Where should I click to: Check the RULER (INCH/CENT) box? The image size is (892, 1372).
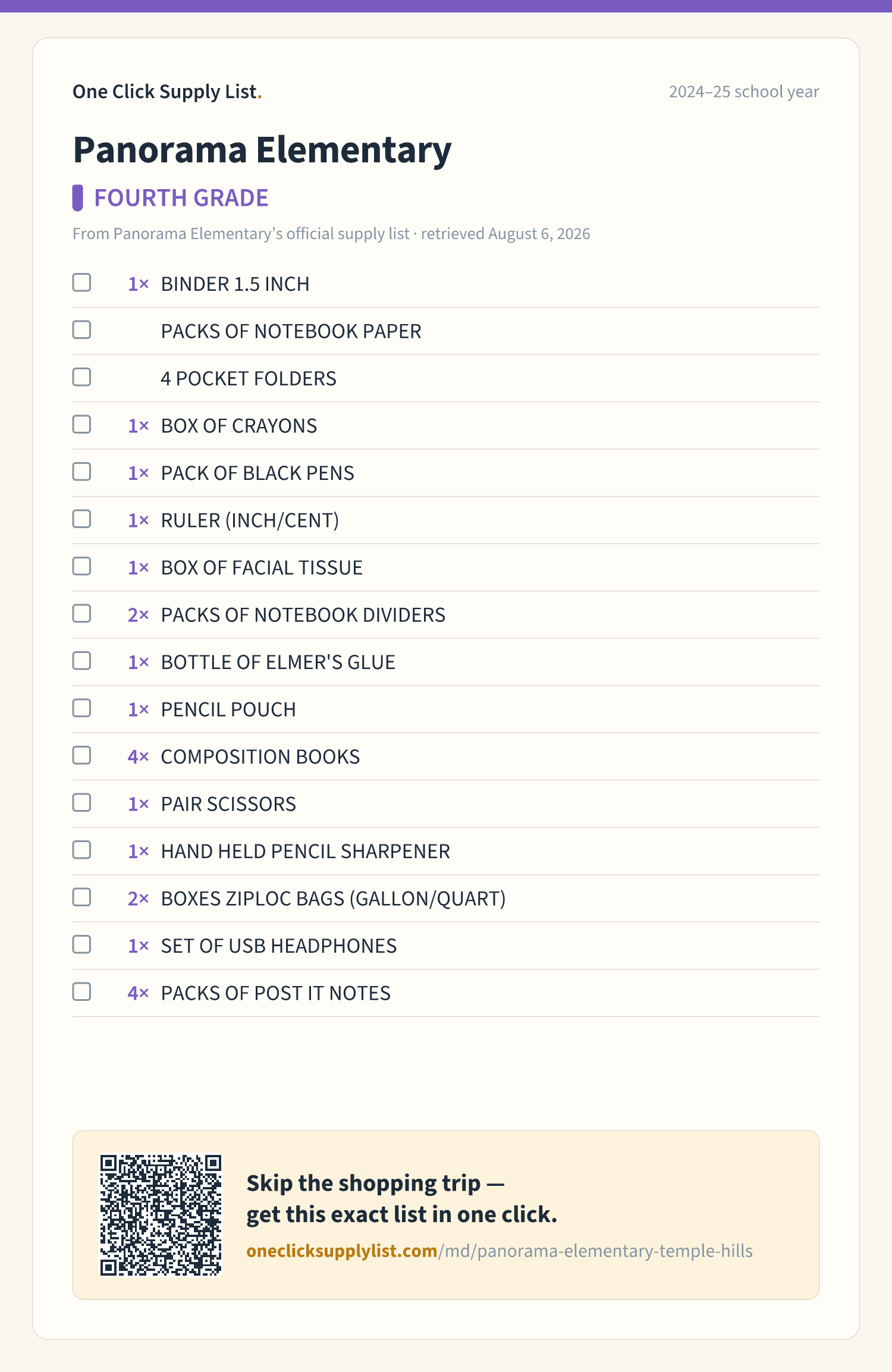tap(81, 519)
